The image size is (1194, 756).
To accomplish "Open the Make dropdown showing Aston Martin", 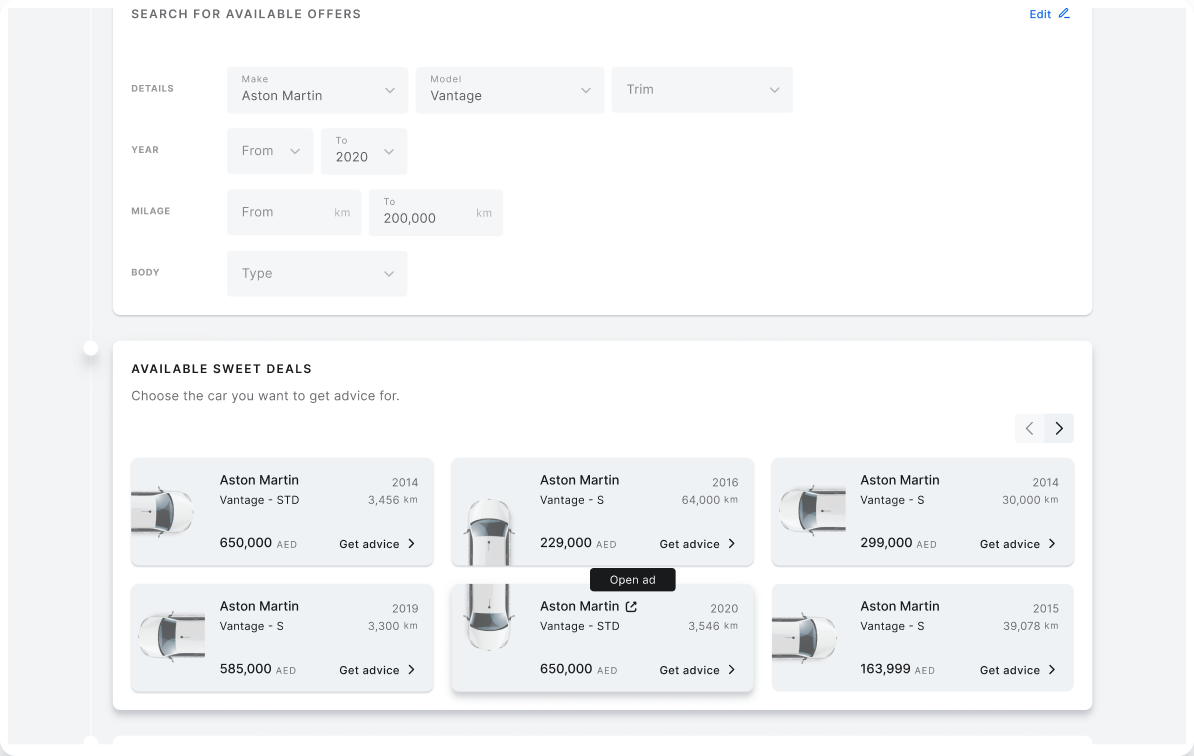I will (x=317, y=90).
